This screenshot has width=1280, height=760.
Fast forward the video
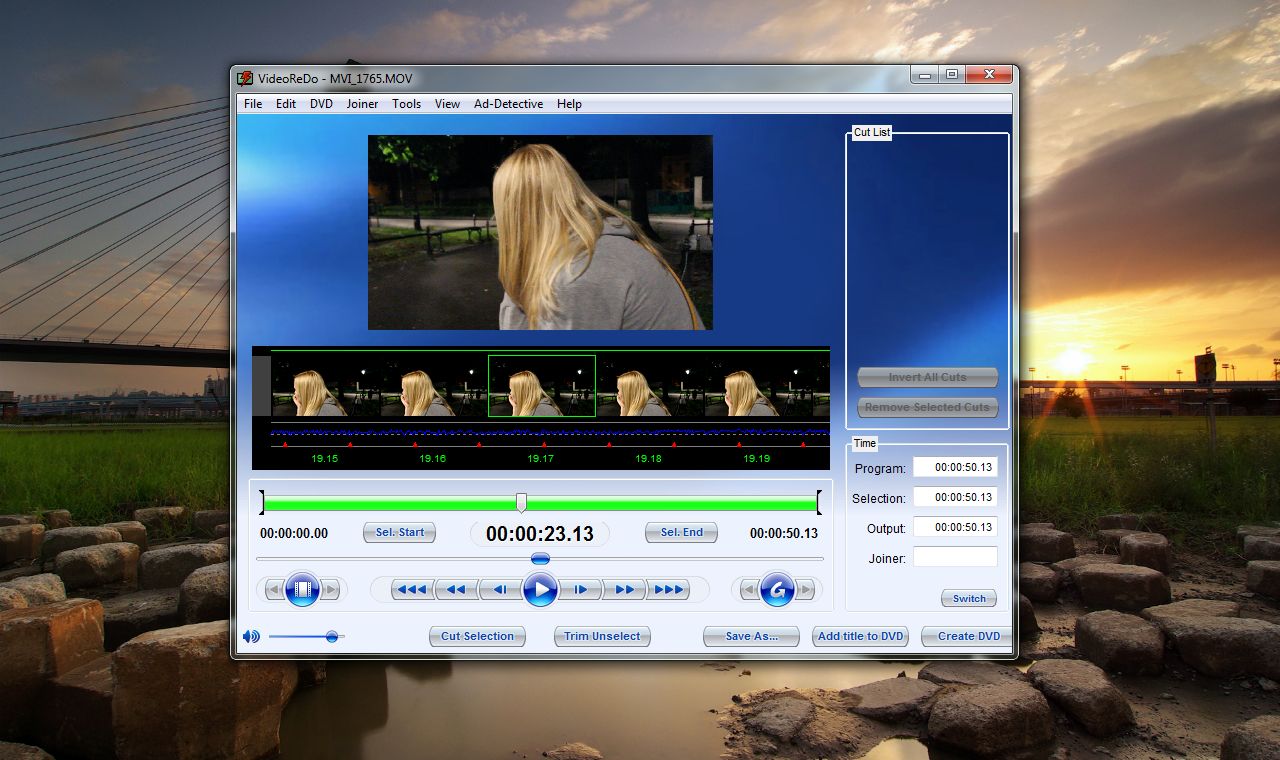click(x=624, y=590)
